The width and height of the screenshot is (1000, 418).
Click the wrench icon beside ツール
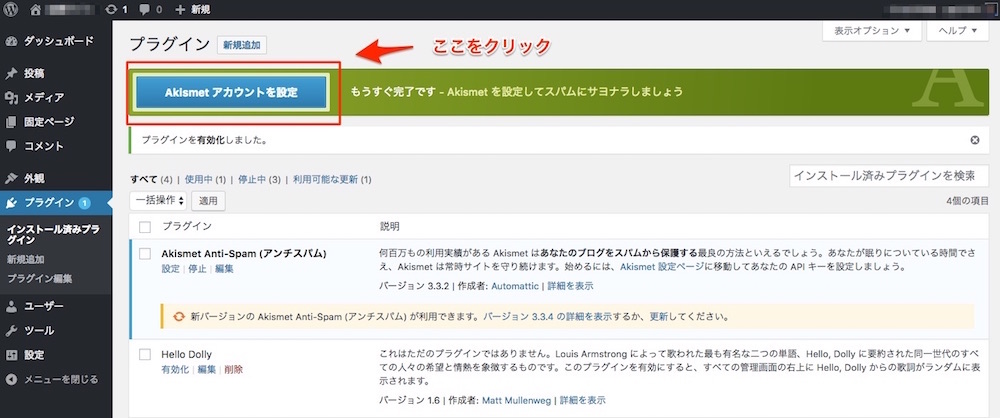coord(11,331)
